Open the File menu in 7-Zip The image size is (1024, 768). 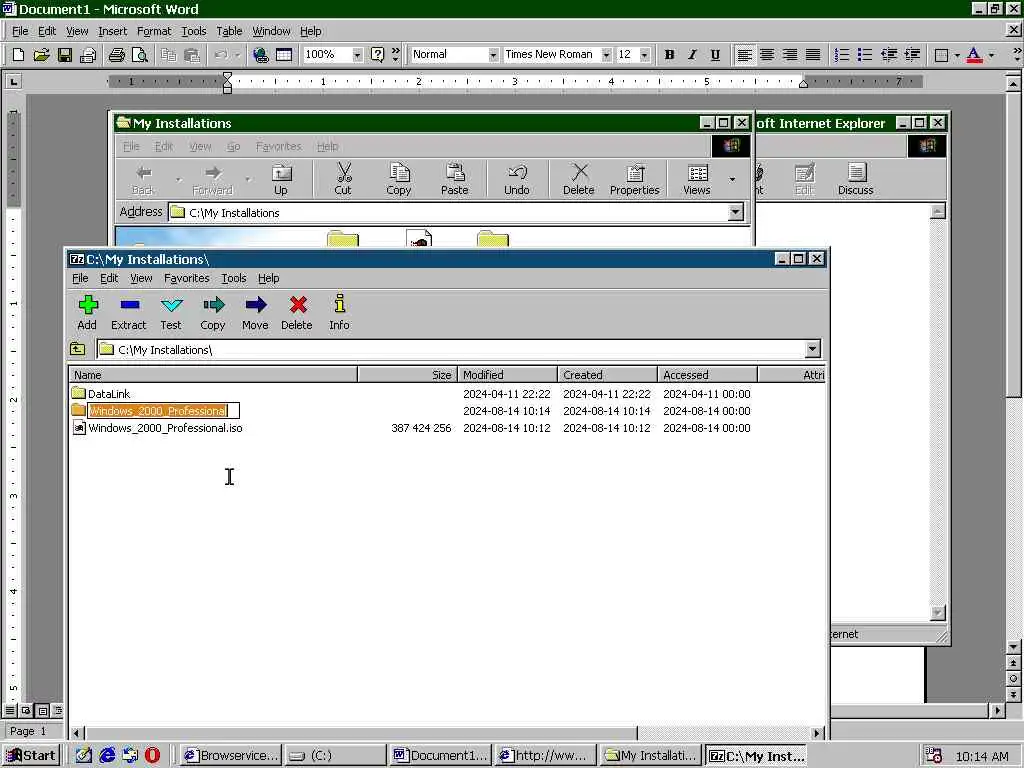click(80, 278)
